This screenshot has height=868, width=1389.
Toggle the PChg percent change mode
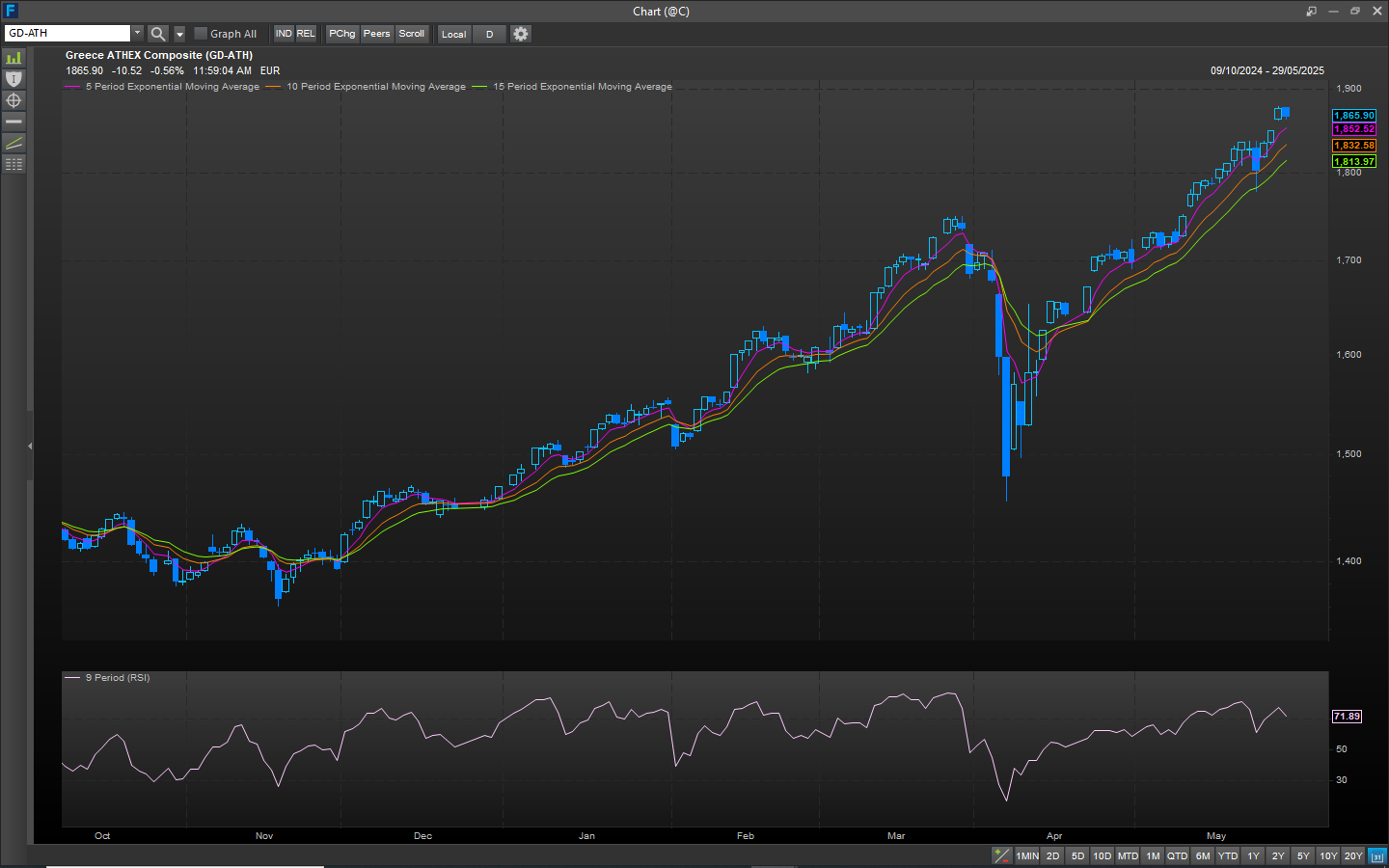tap(342, 34)
